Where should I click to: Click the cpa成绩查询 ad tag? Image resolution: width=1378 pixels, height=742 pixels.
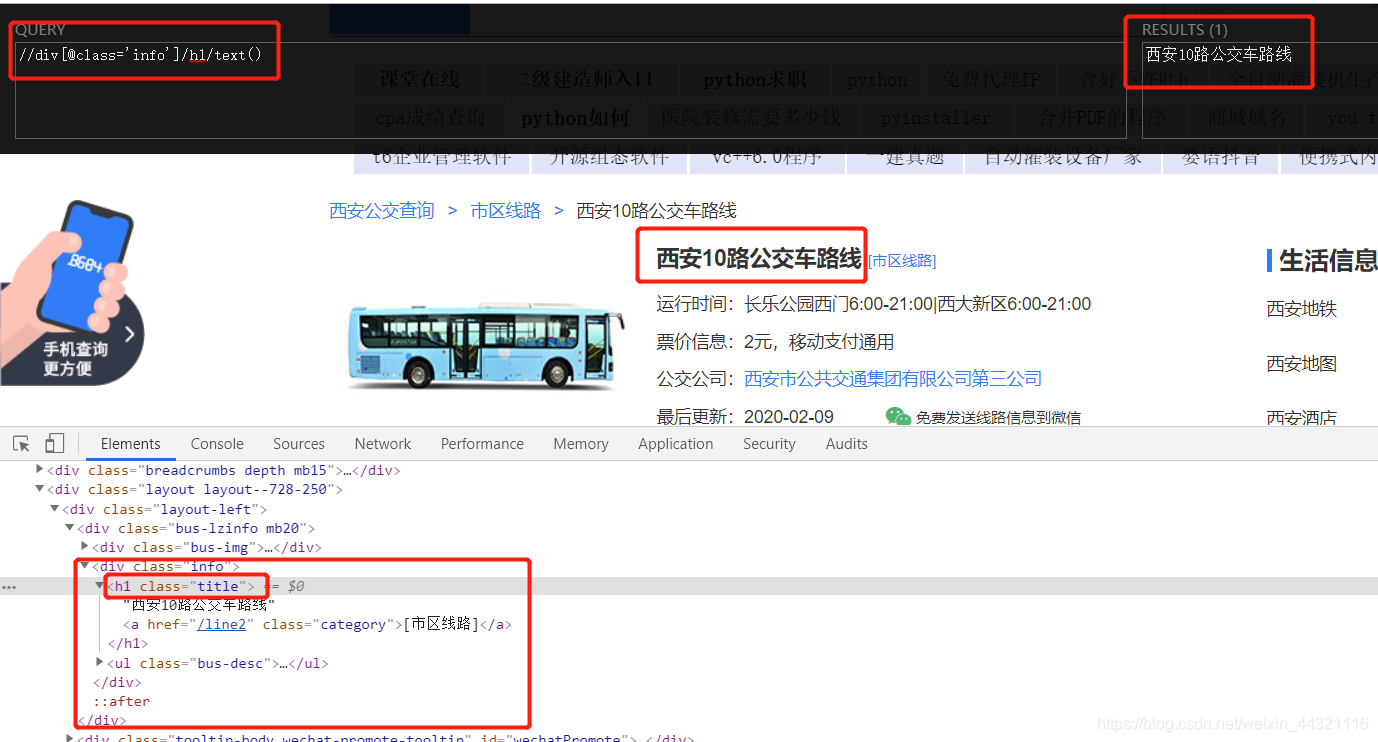pos(430,118)
